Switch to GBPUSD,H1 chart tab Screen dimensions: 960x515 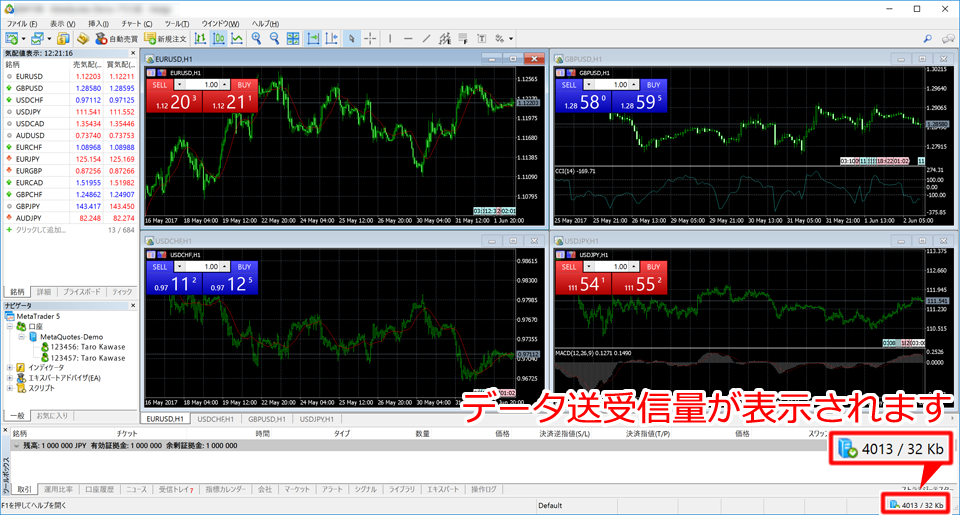(267, 419)
